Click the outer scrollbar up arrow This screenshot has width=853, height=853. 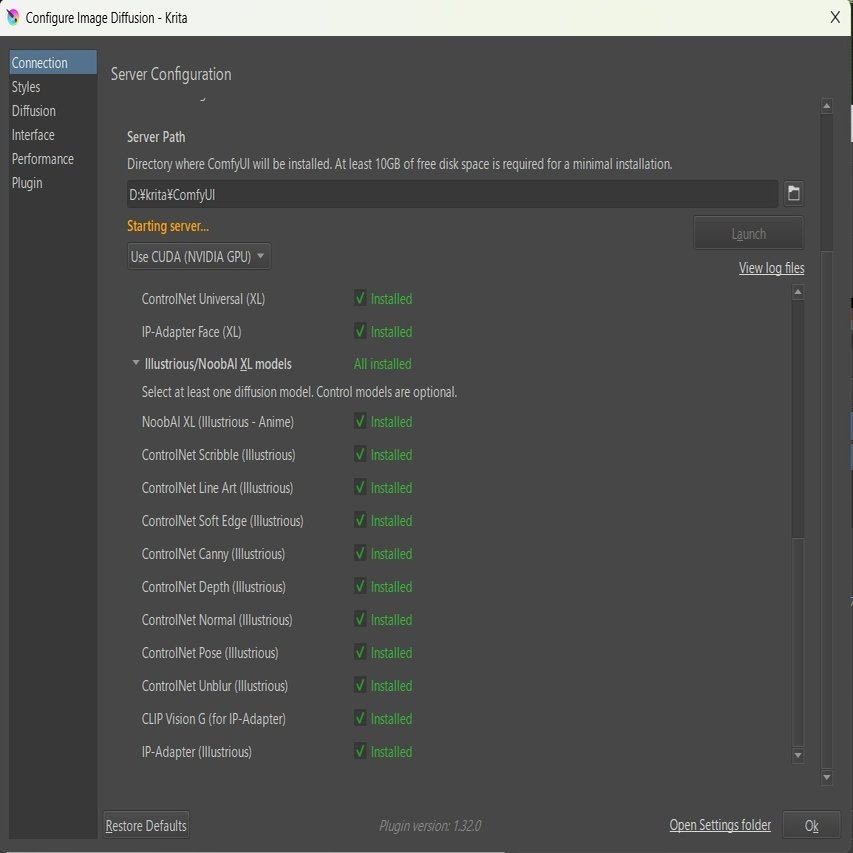(826, 106)
